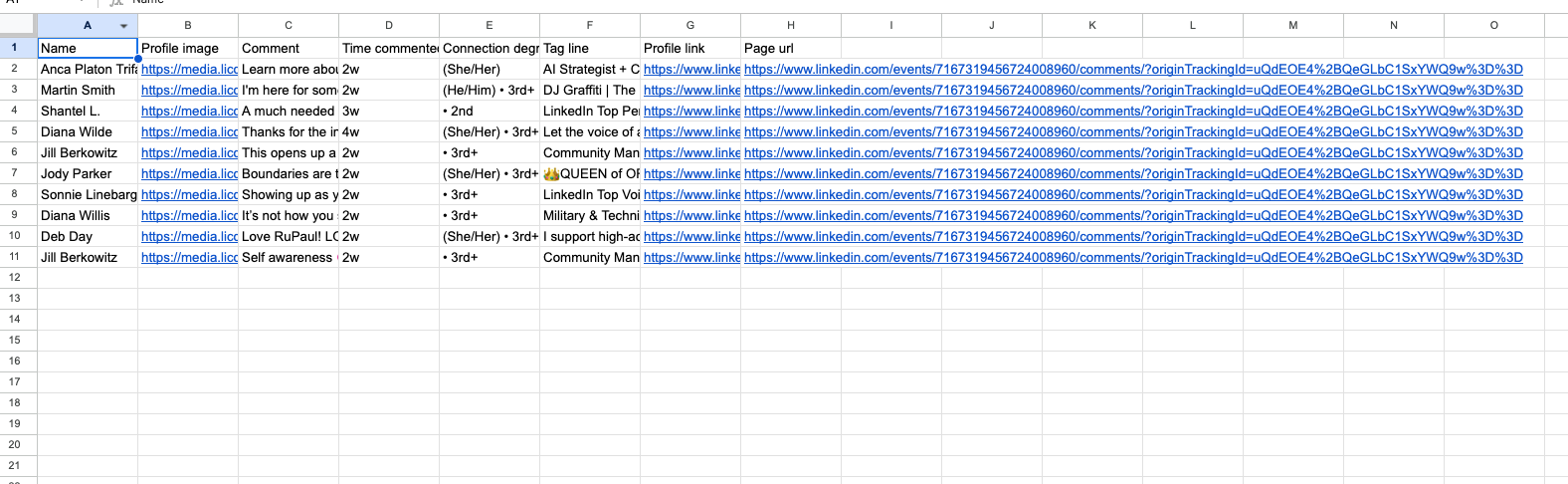
Task: Select column H header
Action: [791, 25]
